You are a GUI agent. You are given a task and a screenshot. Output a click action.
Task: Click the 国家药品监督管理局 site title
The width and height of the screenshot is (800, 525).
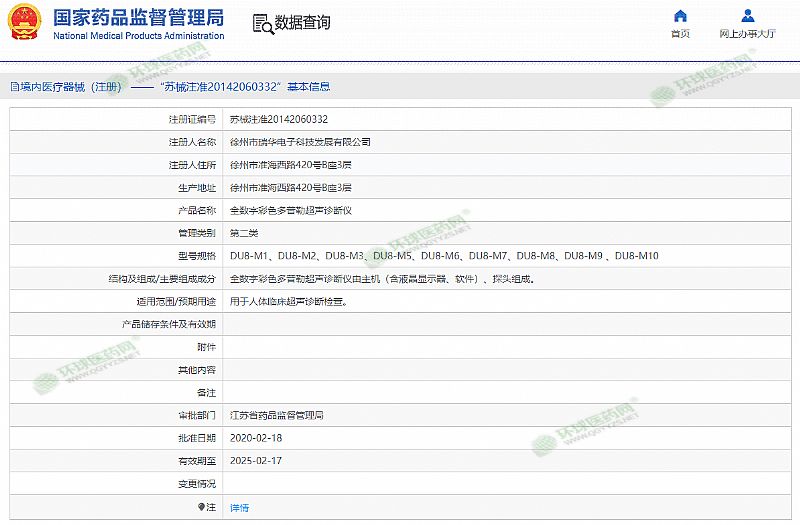tap(138, 18)
